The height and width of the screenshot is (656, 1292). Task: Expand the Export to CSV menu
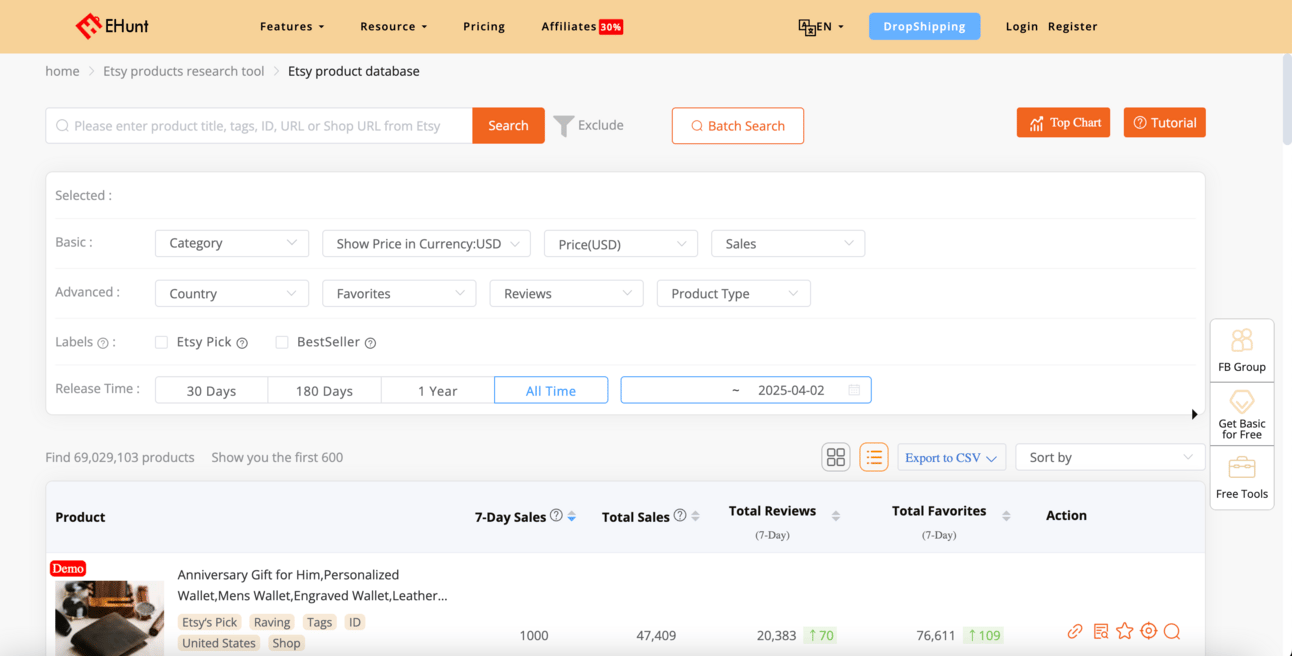tap(951, 457)
